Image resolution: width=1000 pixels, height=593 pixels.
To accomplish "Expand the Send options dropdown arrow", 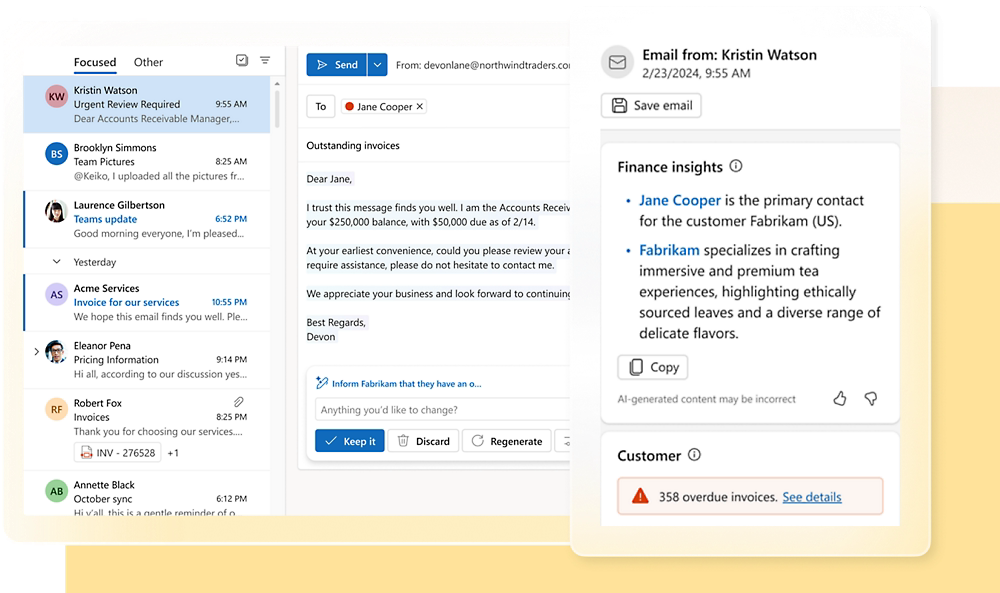I will click(x=377, y=65).
